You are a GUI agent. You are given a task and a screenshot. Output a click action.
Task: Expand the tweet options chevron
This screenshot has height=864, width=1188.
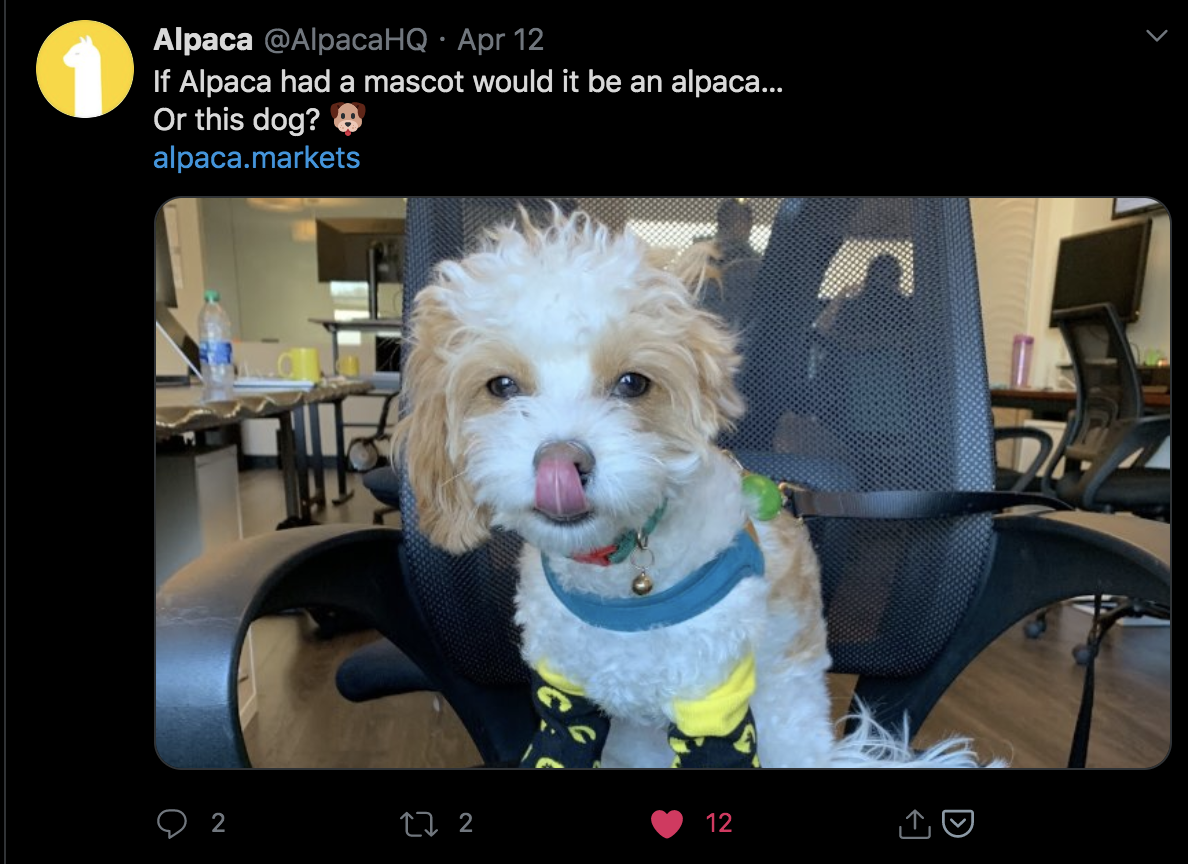click(x=1156, y=36)
